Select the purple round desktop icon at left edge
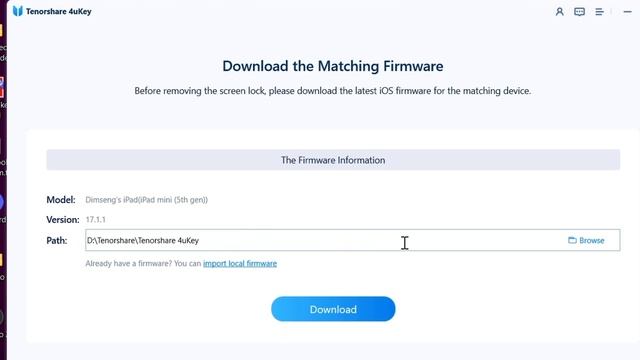640x360 pixels. tap(1, 202)
